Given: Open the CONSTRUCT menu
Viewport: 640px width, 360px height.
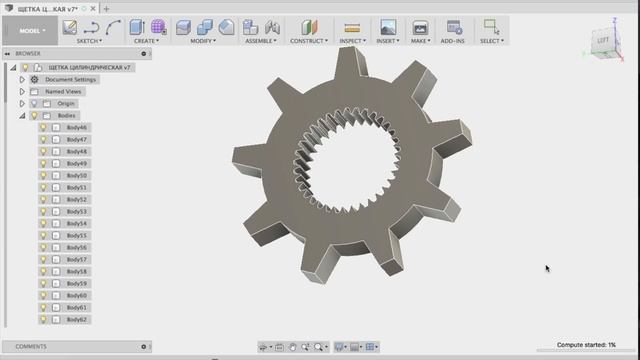Looking at the screenshot, I should click(x=309, y=41).
